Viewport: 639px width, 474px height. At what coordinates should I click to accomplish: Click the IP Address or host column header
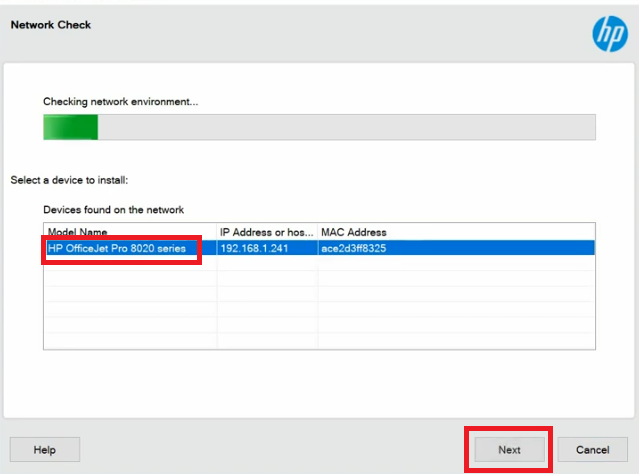click(x=267, y=232)
